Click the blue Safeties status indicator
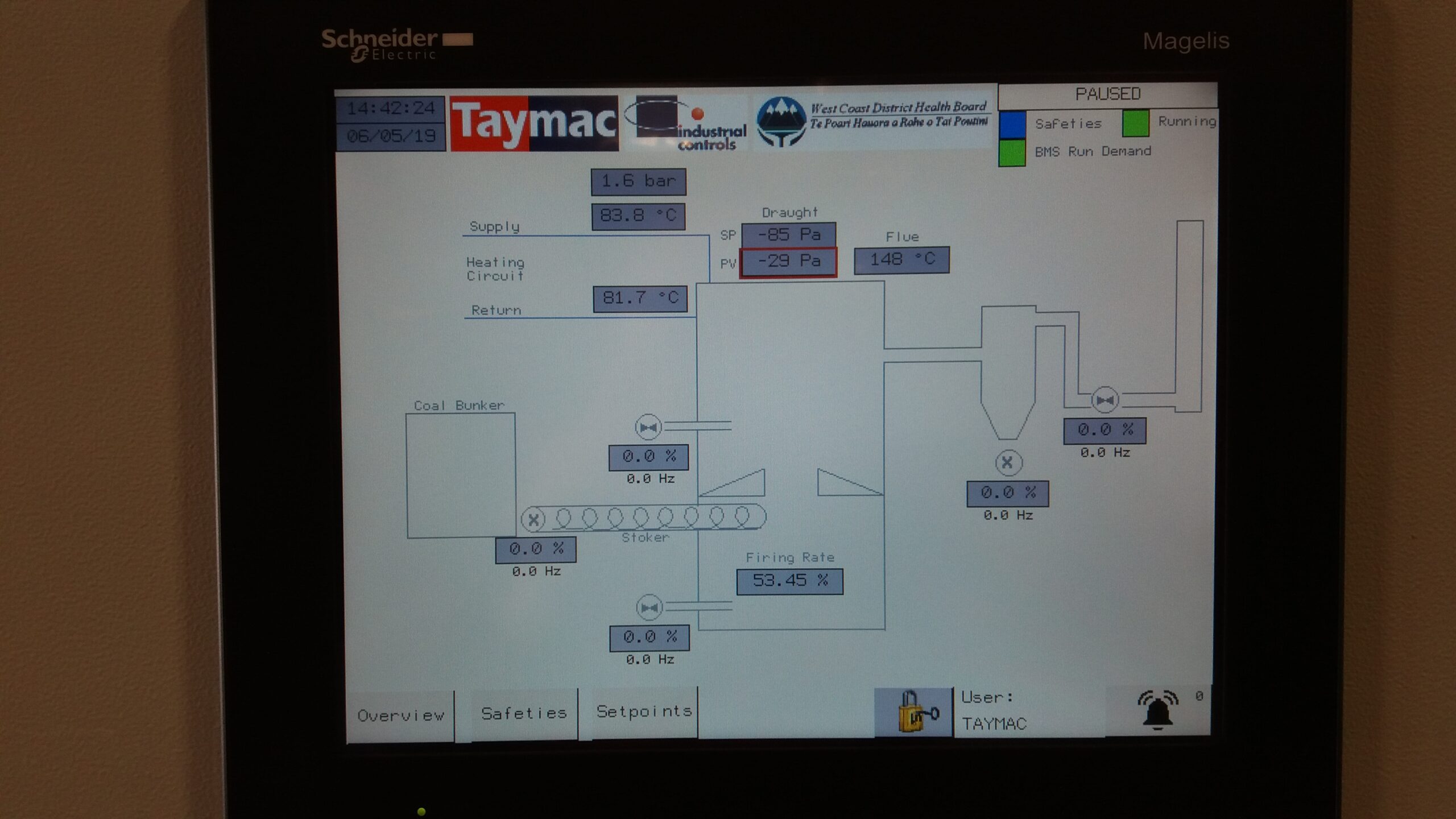 (x=1012, y=125)
